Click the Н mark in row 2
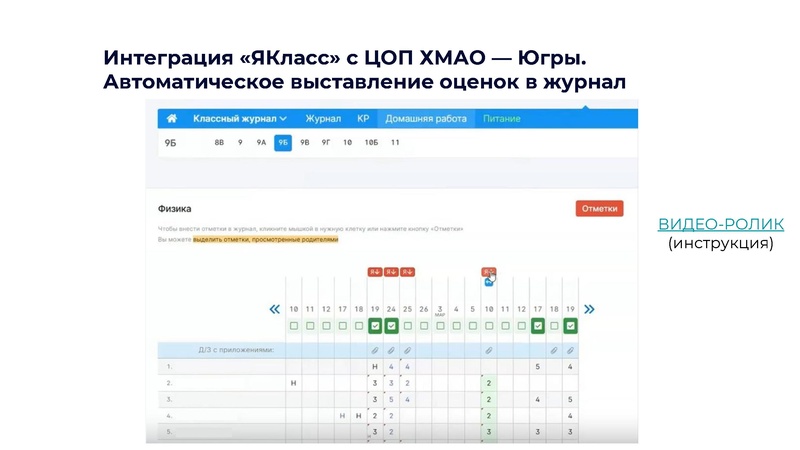This screenshot has height=450, width=800. pyautogui.click(x=293, y=383)
